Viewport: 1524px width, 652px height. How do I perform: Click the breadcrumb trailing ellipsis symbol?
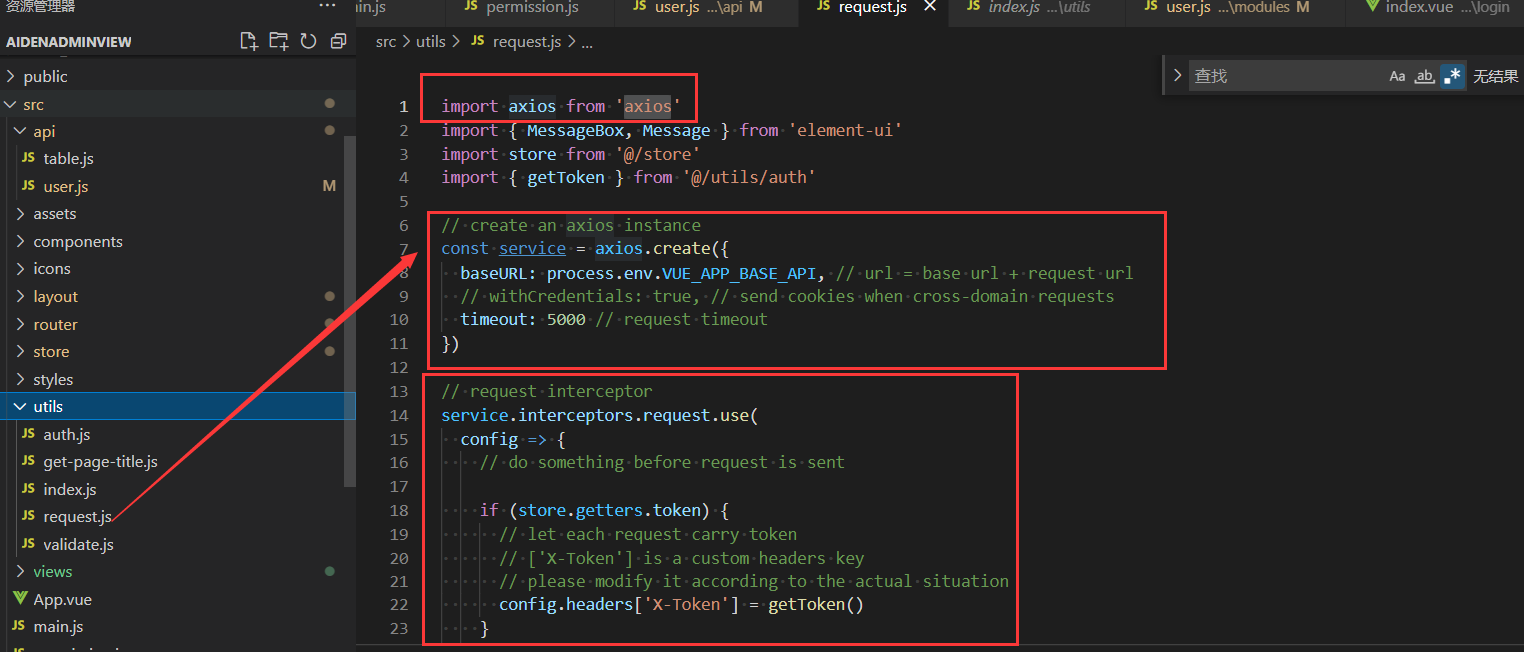tap(587, 42)
